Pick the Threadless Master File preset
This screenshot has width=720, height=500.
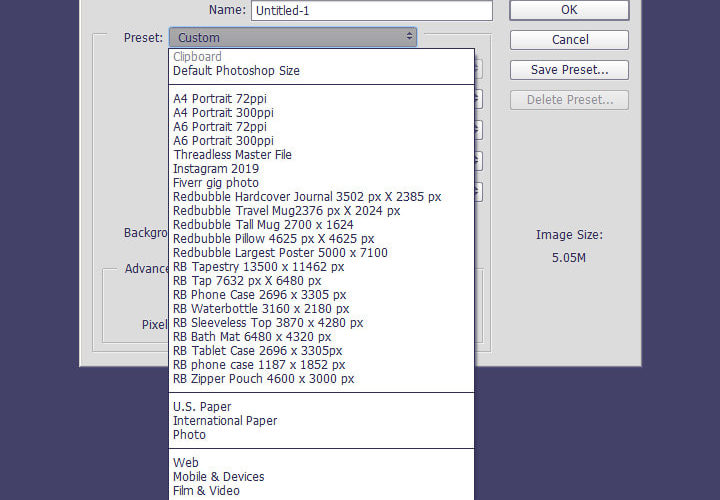[321, 155]
